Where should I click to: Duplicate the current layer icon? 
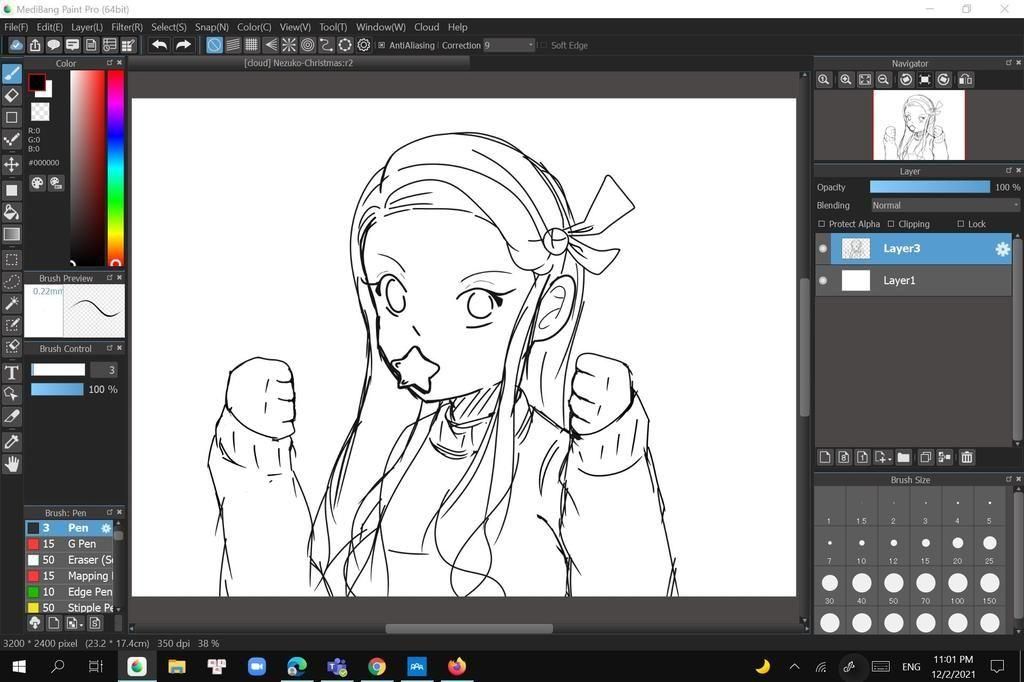click(x=925, y=457)
